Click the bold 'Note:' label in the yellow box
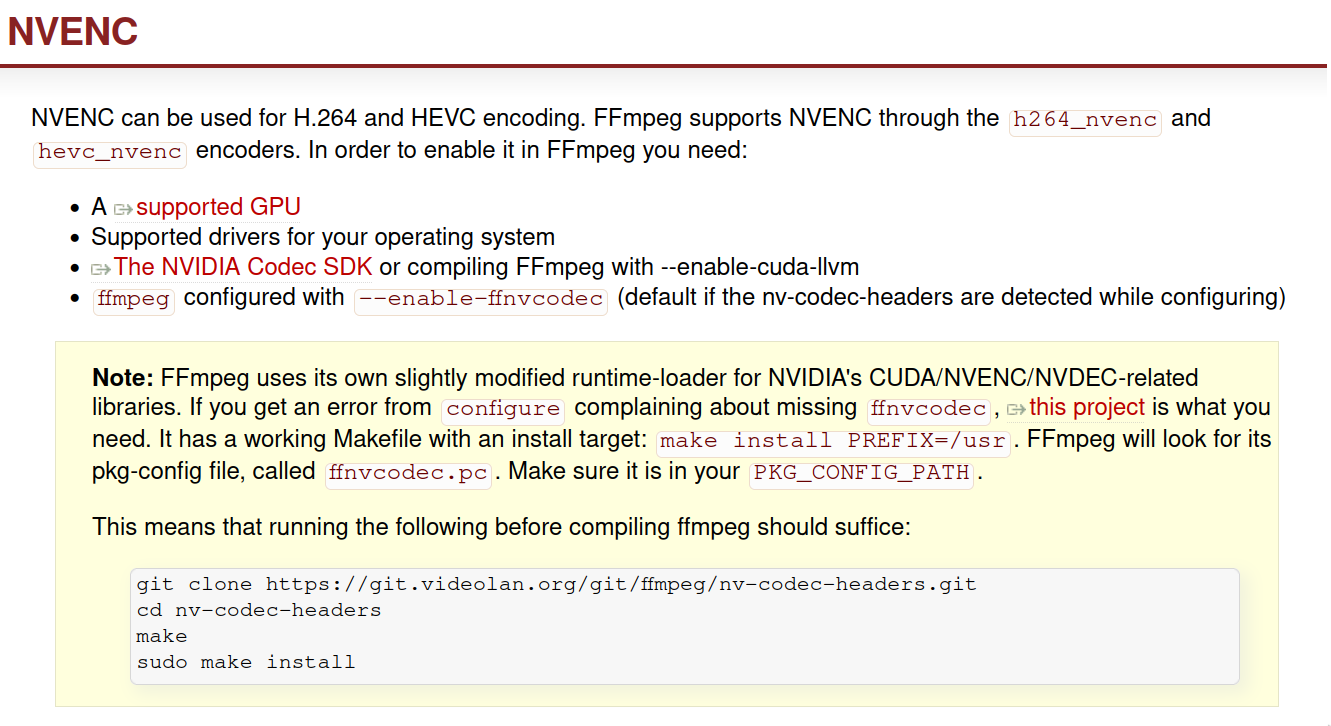1331x726 pixels. pos(123,377)
